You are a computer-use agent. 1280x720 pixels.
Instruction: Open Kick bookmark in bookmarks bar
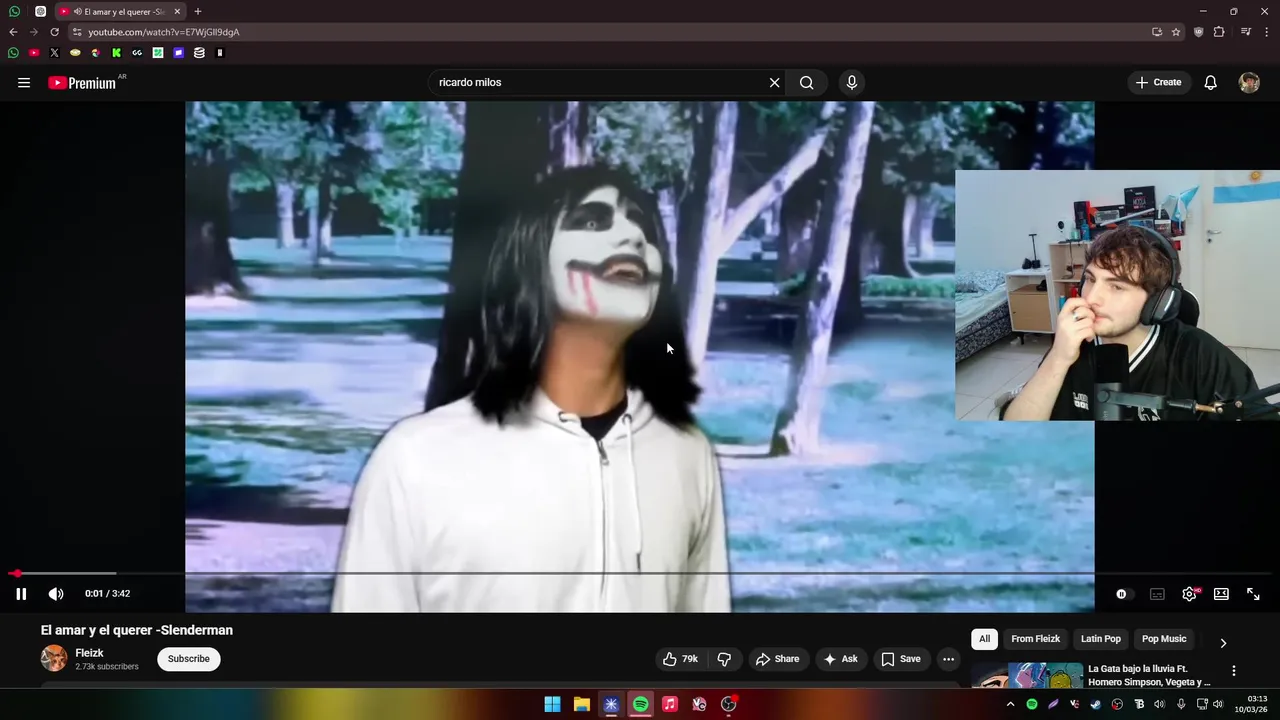[116, 53]
